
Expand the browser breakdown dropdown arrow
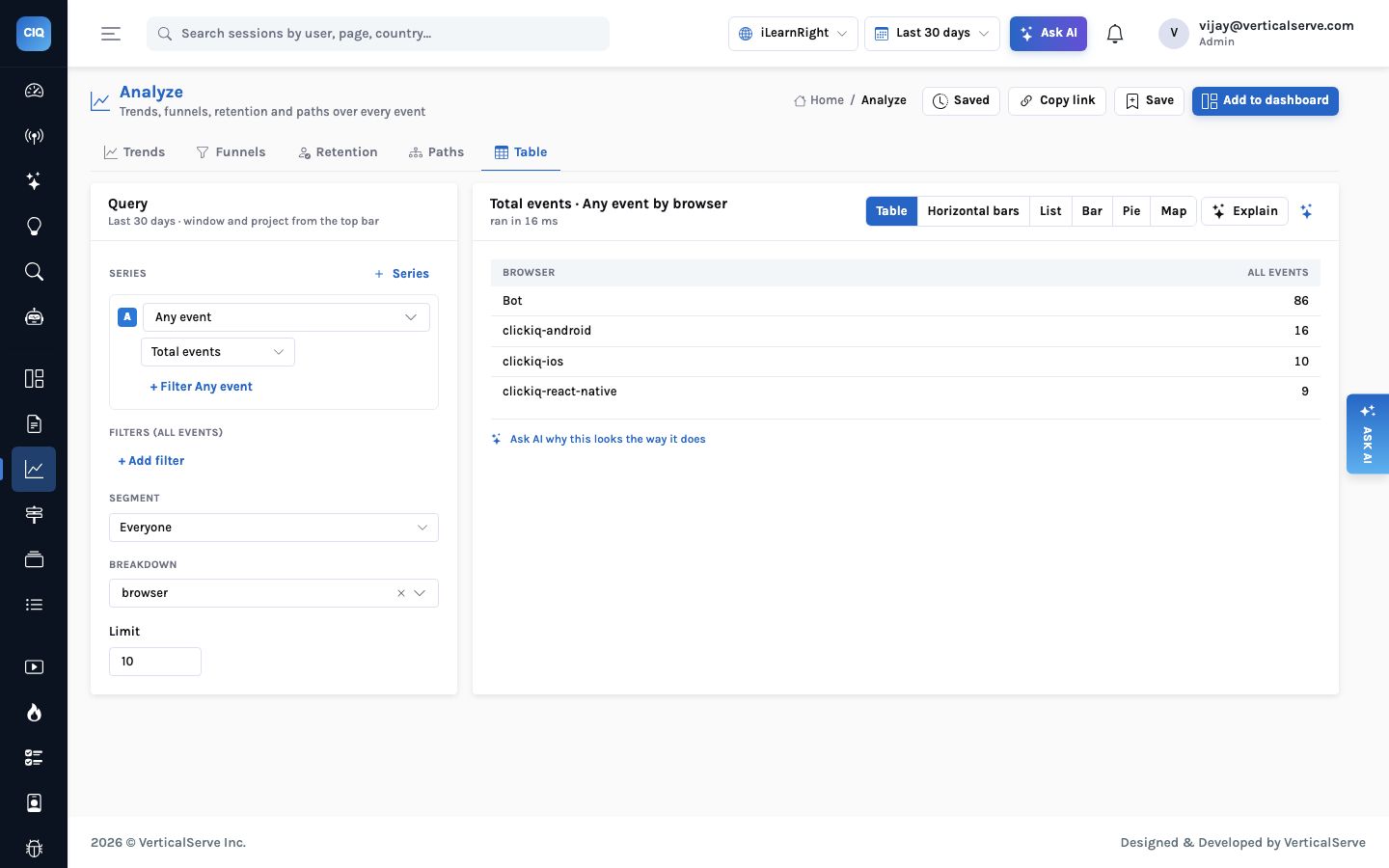(420, 593)
